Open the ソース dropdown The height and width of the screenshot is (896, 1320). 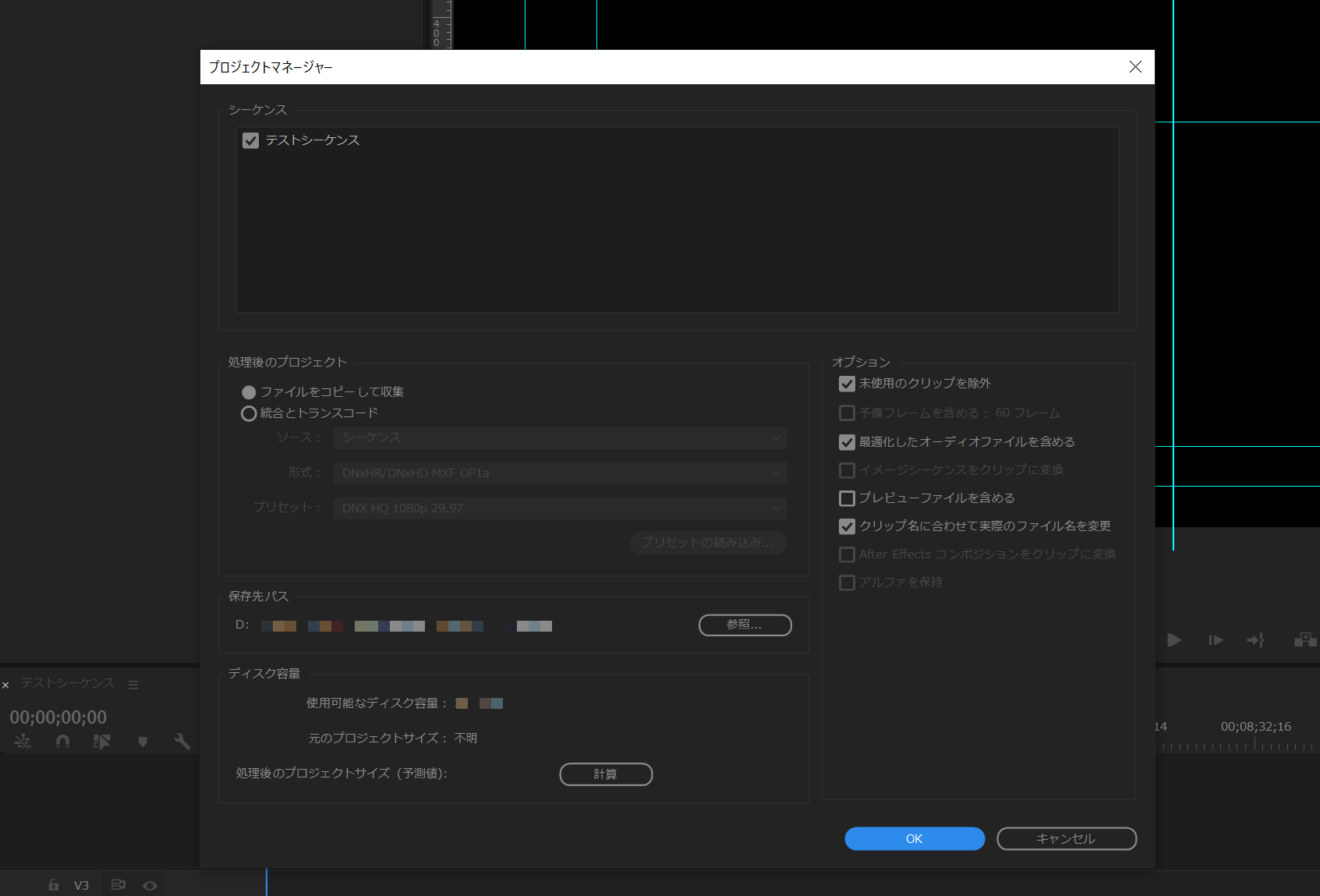[x=559, y=437]
